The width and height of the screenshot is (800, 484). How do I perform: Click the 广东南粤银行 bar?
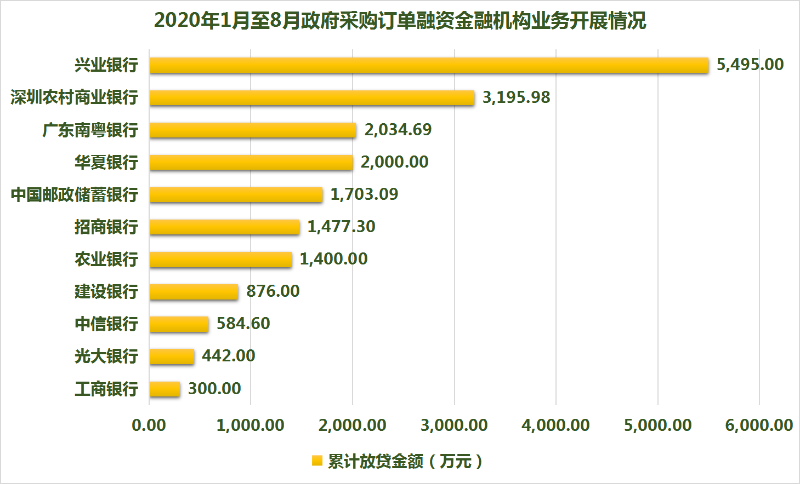tap(253, 130)
